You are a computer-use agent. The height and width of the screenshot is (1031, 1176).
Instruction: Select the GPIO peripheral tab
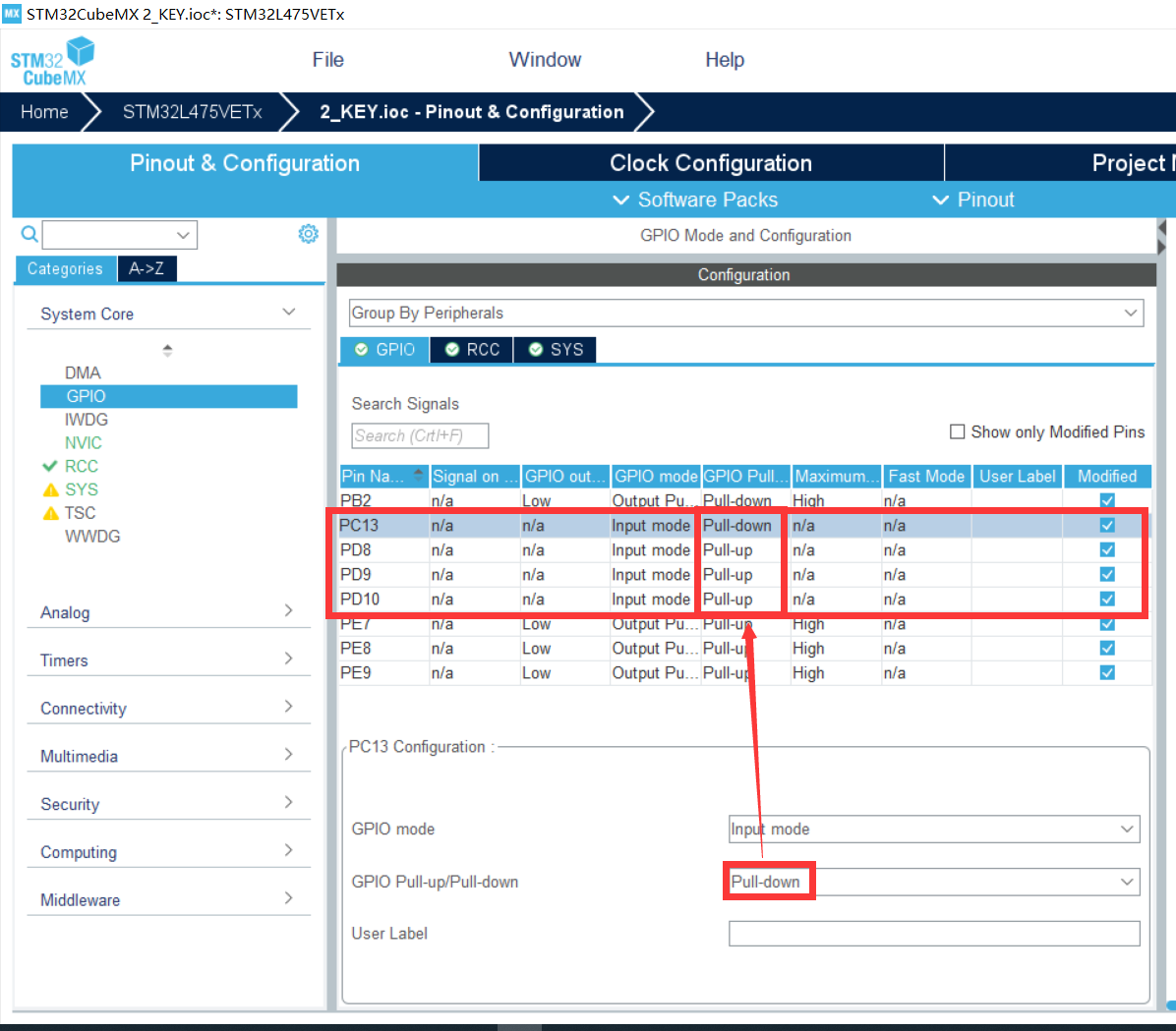point(384,350)
